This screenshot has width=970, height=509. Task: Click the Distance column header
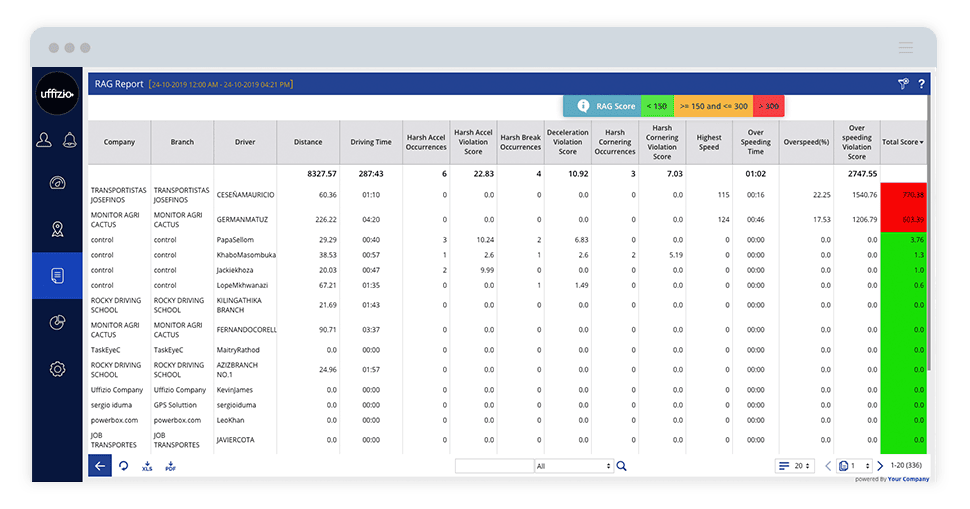pos(308,142)
